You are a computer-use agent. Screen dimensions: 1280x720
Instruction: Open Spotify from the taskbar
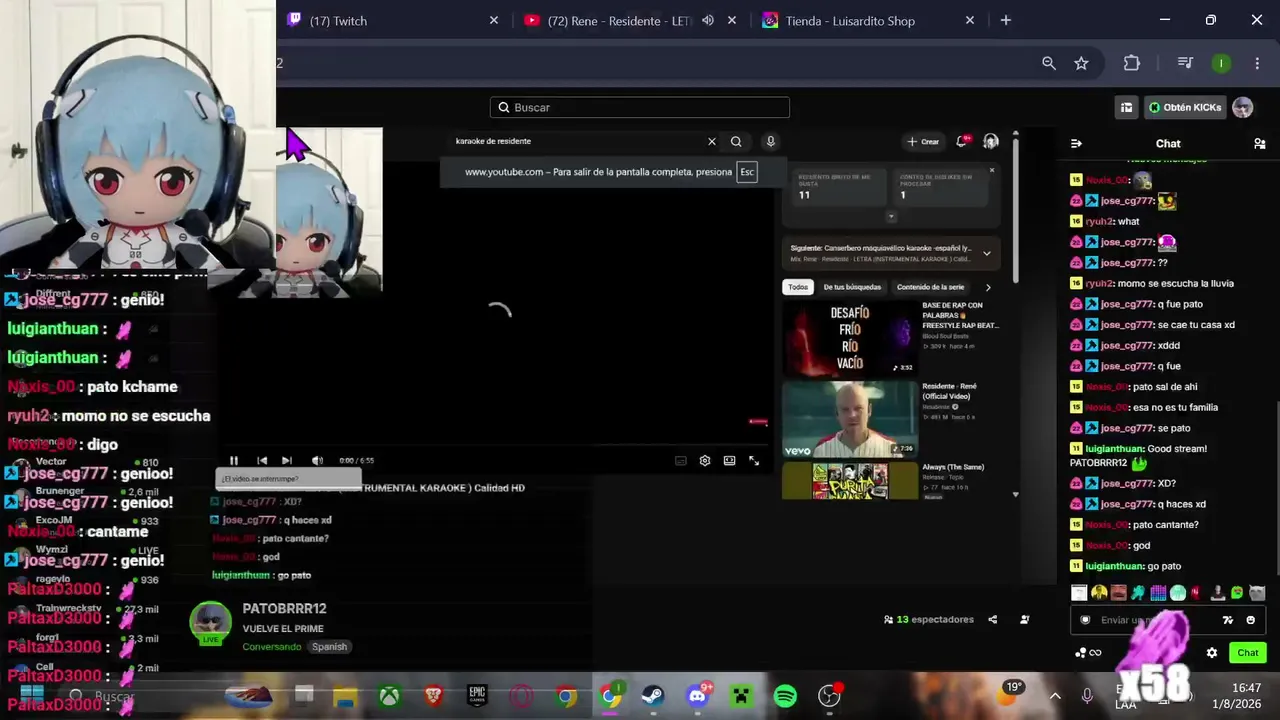coord(786,696)
